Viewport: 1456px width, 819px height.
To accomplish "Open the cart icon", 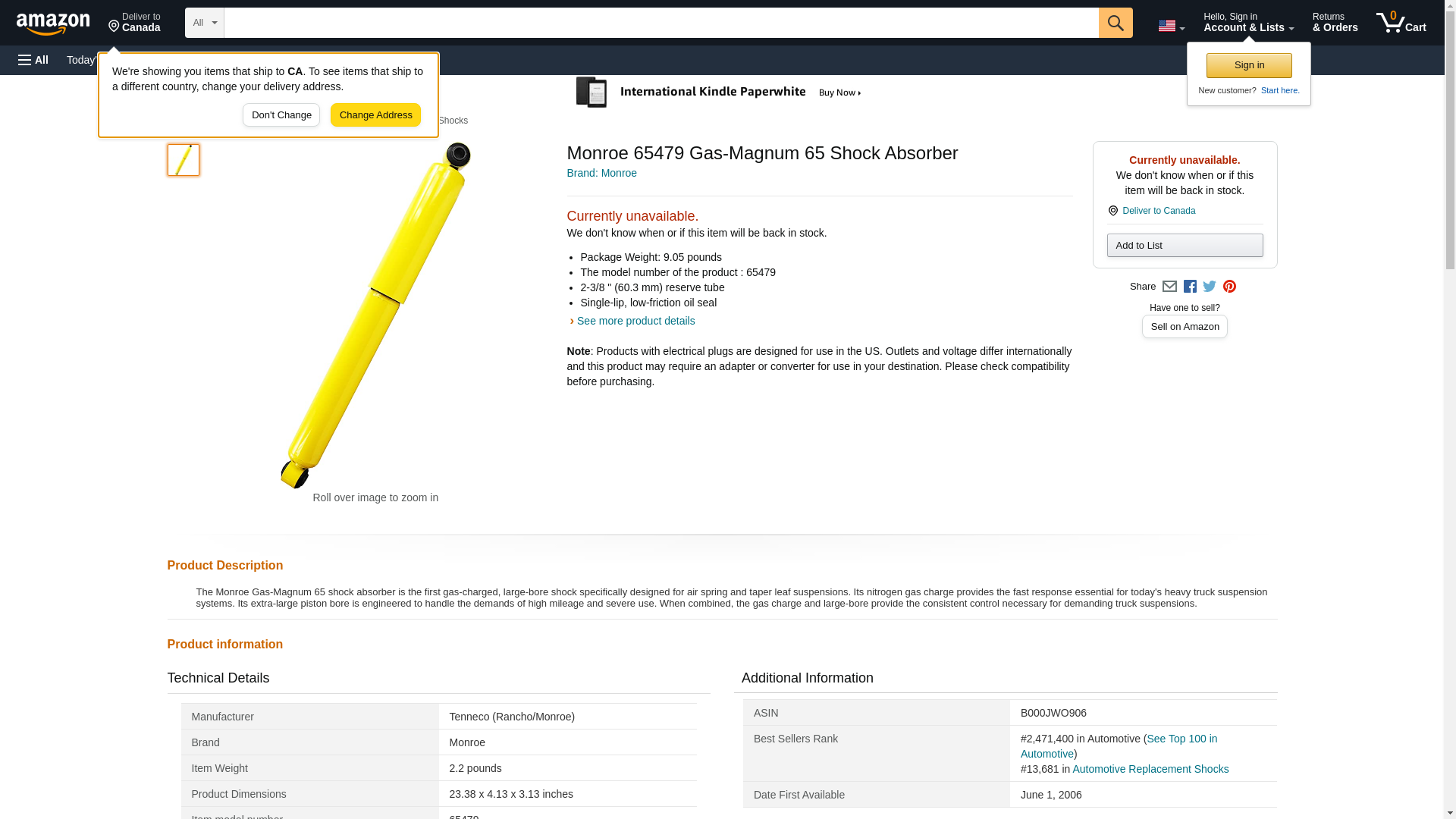I will click(x=1401, y=23).
